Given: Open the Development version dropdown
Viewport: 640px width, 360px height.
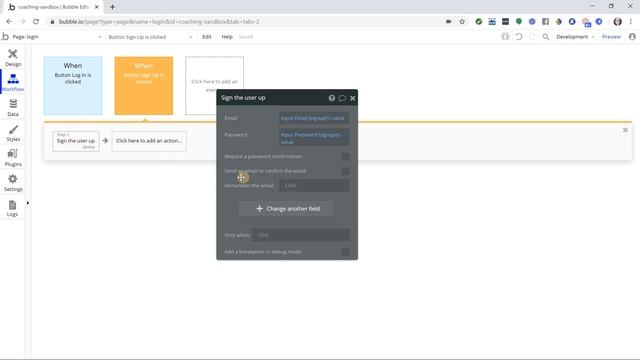Looking at the screenshot, I should click(575, 37).
